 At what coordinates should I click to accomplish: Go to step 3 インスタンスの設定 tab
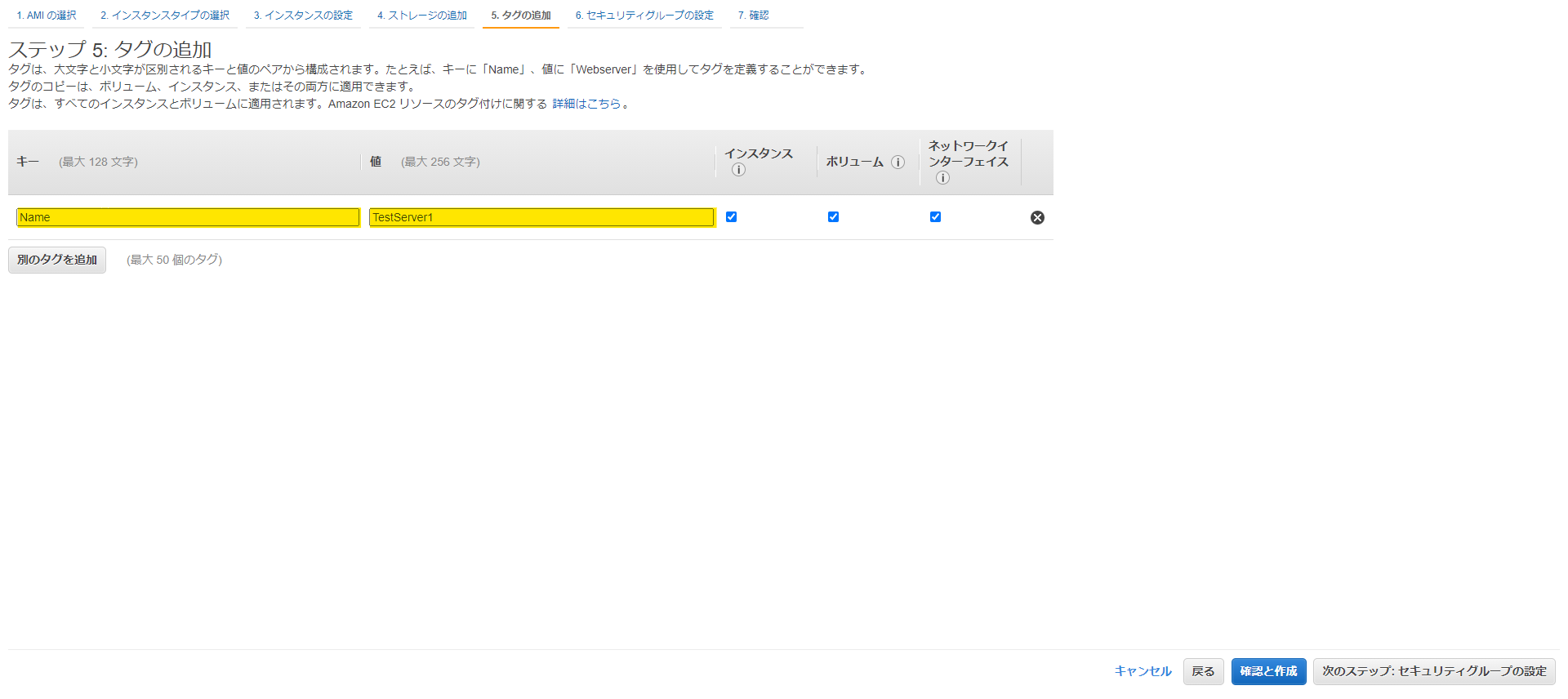303,16
